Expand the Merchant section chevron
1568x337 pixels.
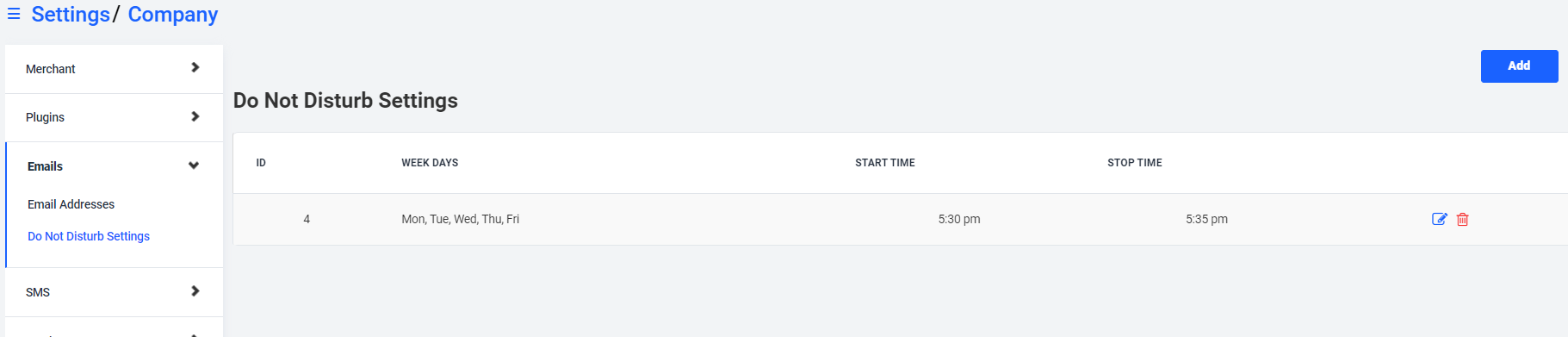tap(195, 68)
